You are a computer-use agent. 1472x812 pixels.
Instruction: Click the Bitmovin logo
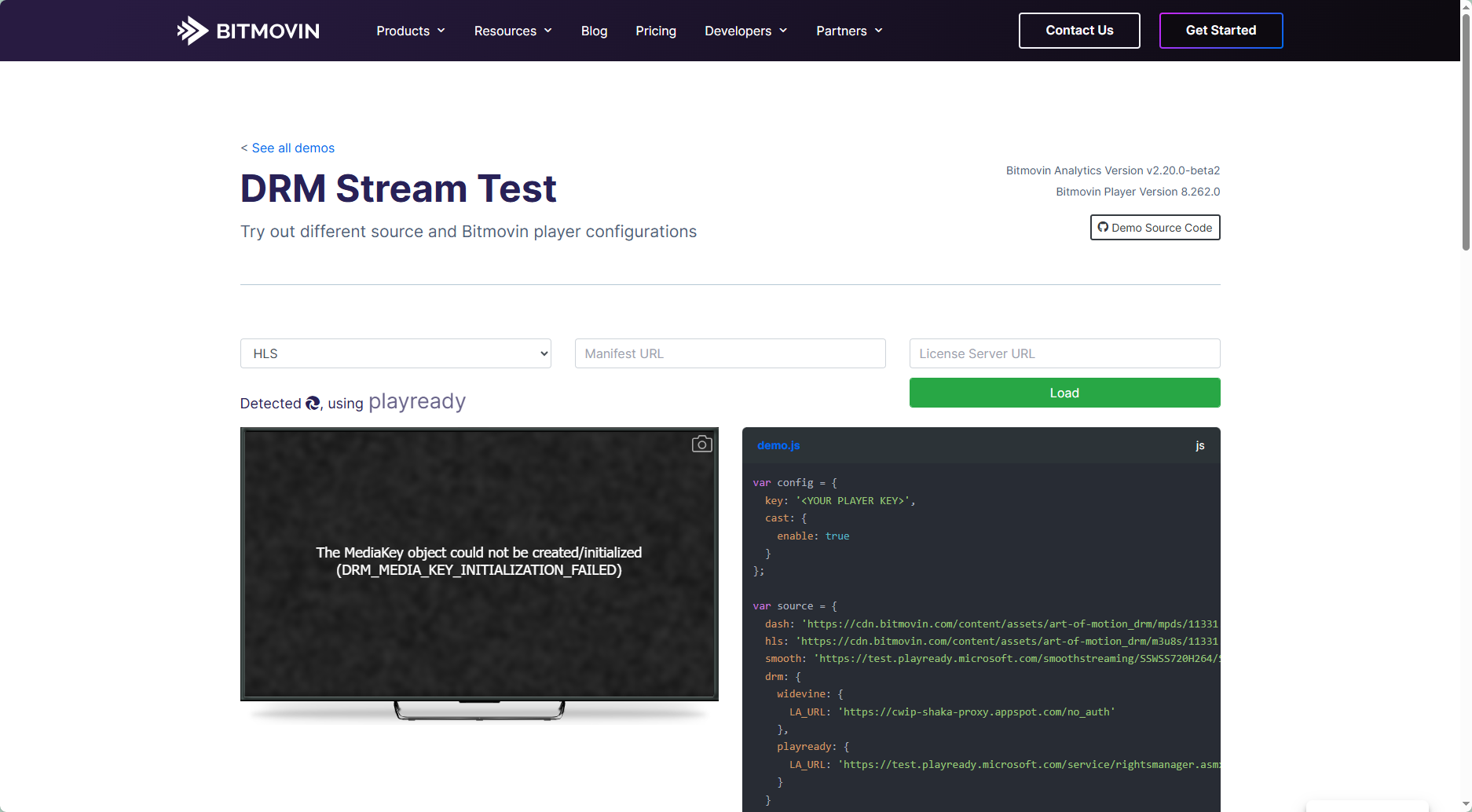coord(248,31)
